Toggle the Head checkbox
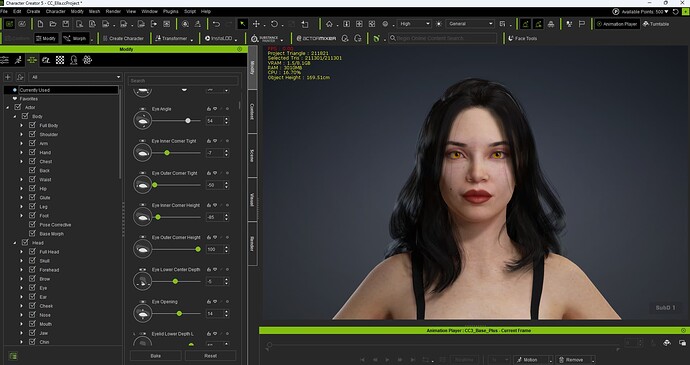The height and width of the screenshot is (365, 690). [25, 243]
